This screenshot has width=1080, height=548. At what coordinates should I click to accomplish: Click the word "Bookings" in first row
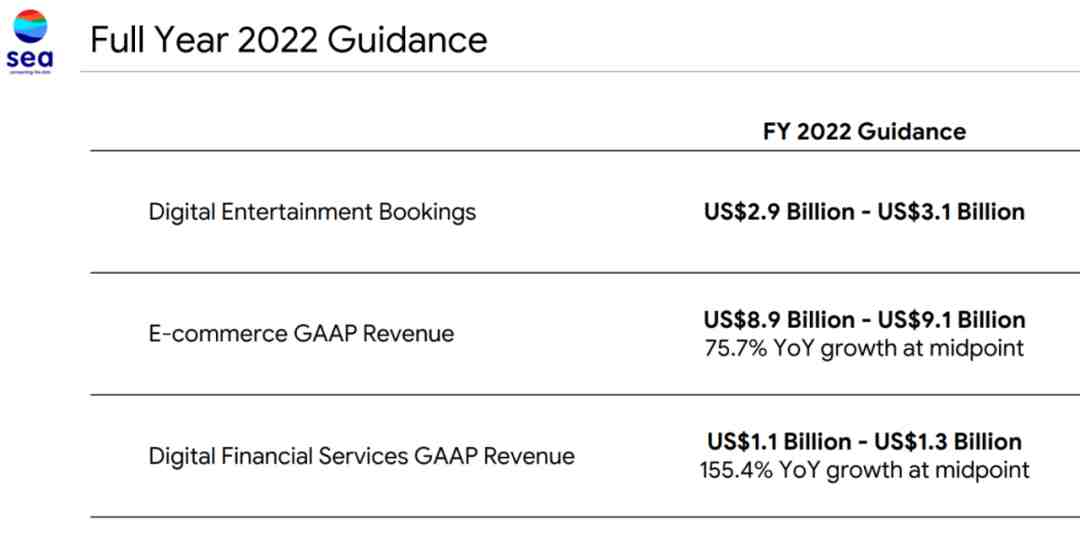click(427, 211)
